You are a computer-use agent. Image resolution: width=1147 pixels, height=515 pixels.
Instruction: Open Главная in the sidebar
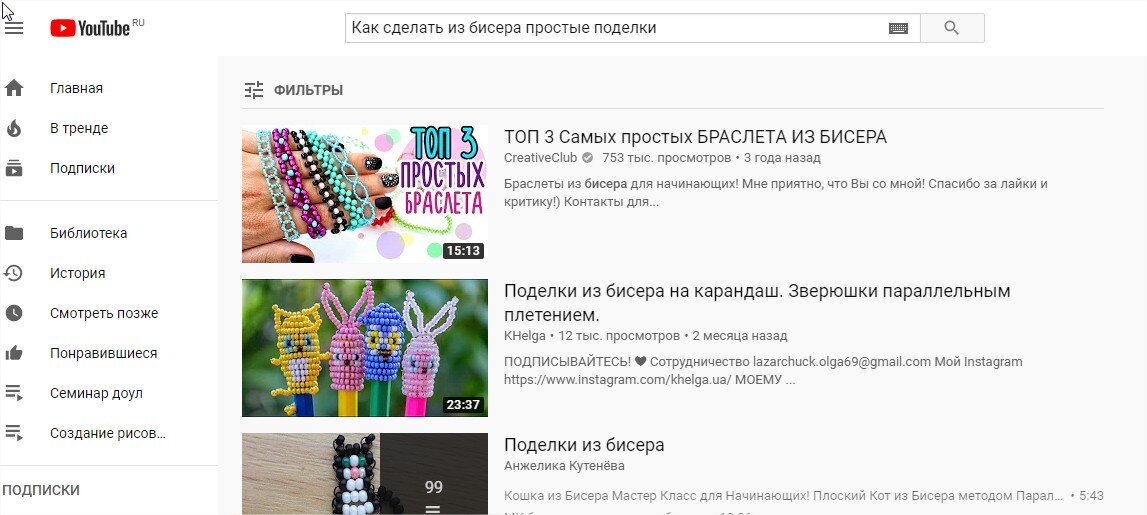coord(76,89)
